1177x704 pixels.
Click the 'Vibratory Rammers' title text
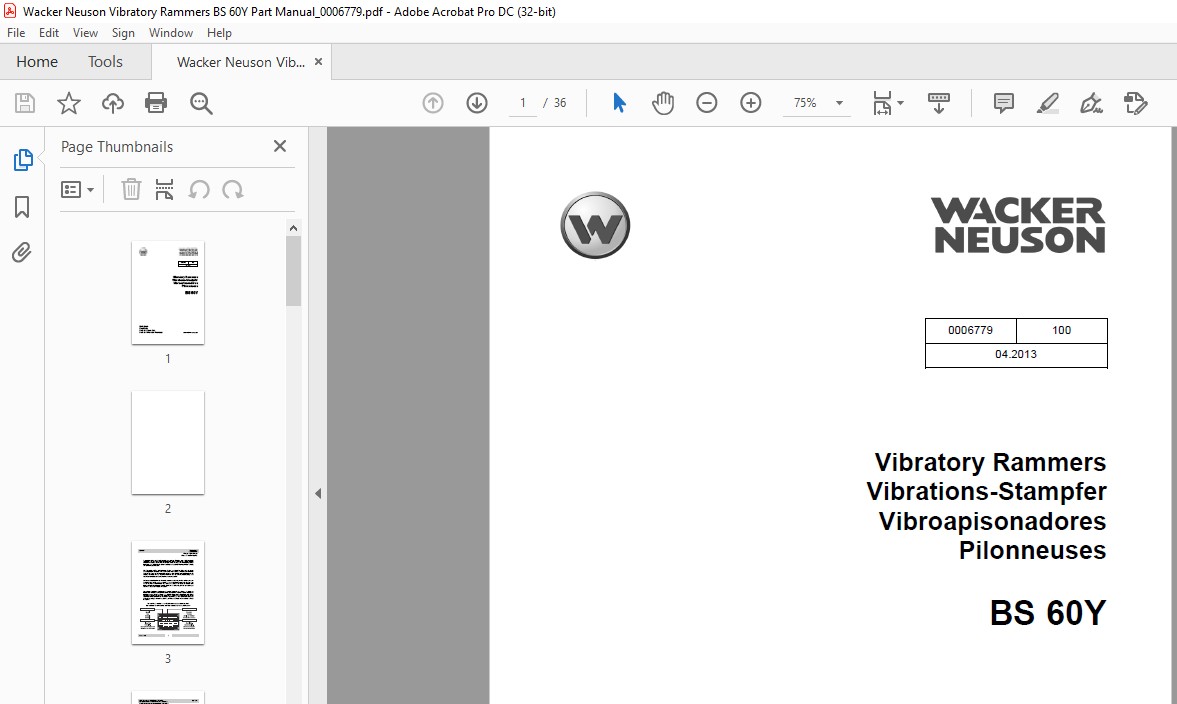click(x=990, y=462)
